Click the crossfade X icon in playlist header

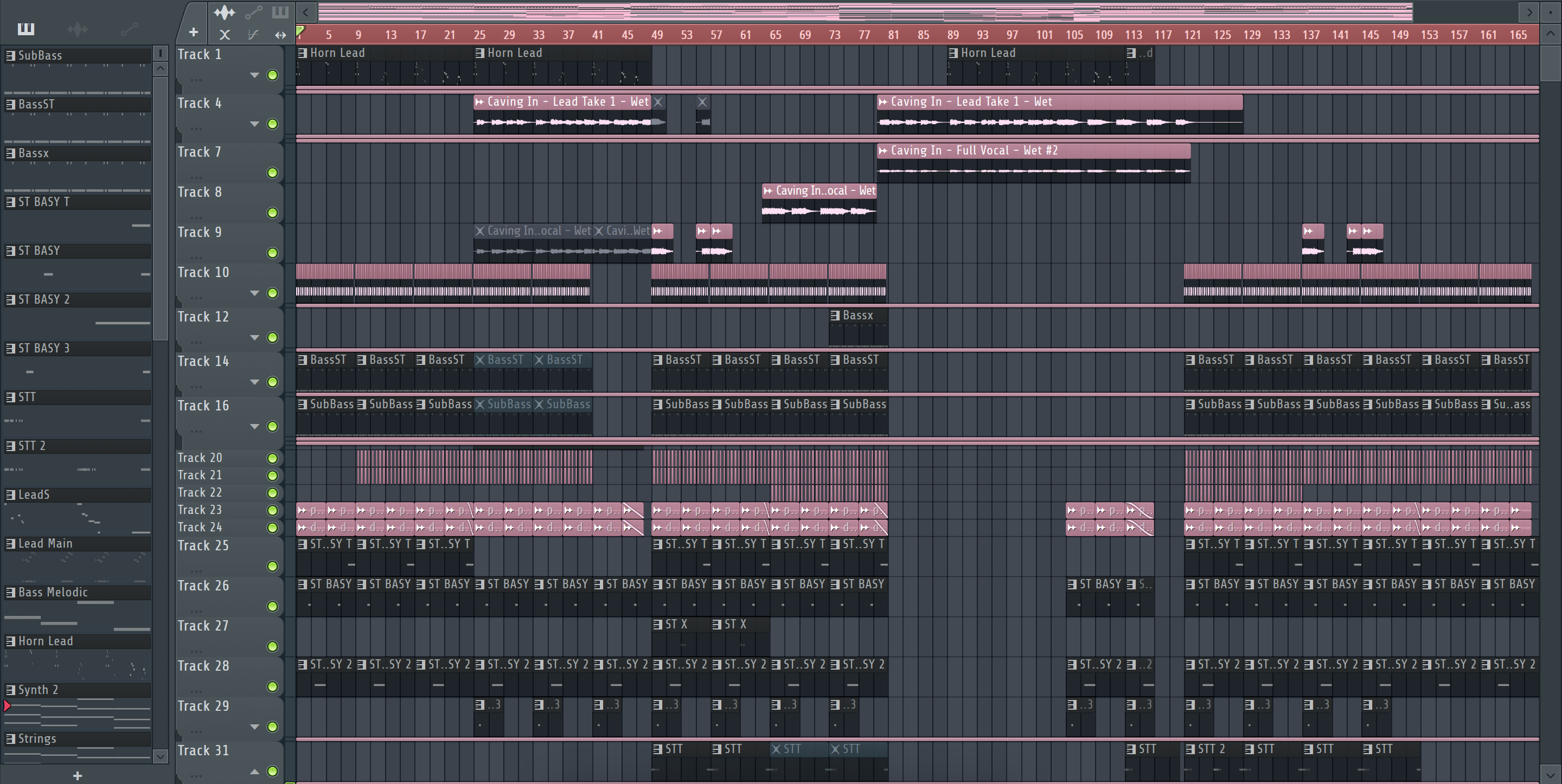coord(225,35)
